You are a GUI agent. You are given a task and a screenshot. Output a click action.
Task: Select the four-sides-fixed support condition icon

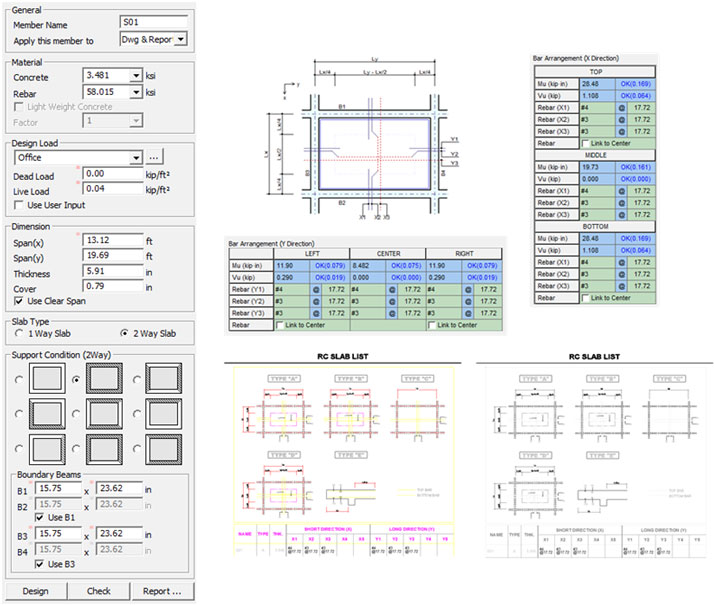click(x=104, y=378)
